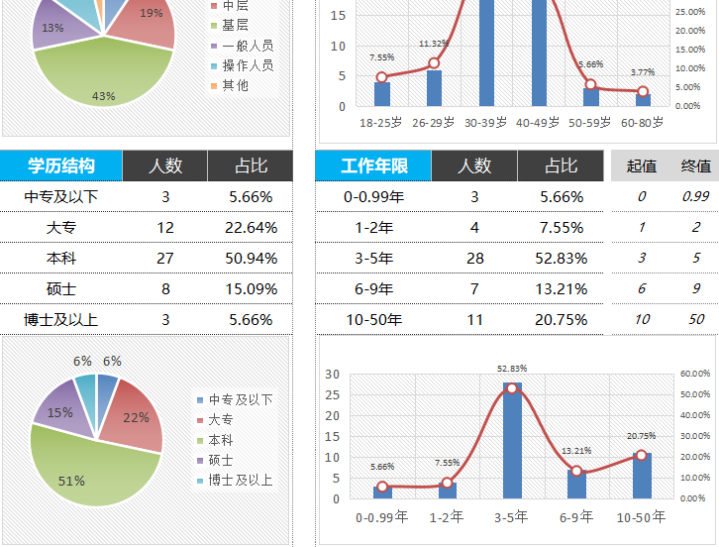719x547 pixels.
Task: Click the 50.94% percentage cell
Action: 251,258
